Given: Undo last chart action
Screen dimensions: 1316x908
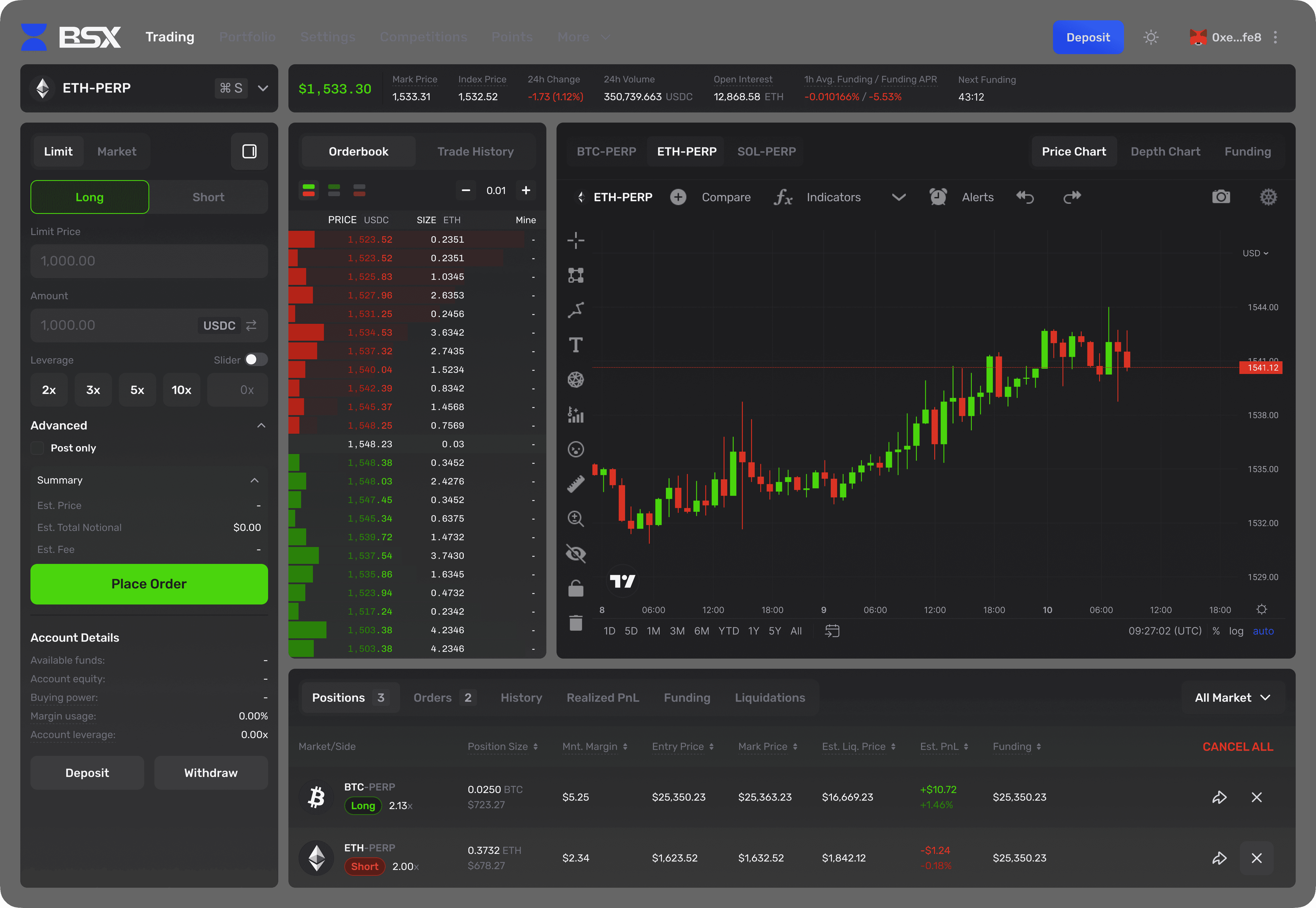Looking at the screenshot, I should coord(1025,197).
